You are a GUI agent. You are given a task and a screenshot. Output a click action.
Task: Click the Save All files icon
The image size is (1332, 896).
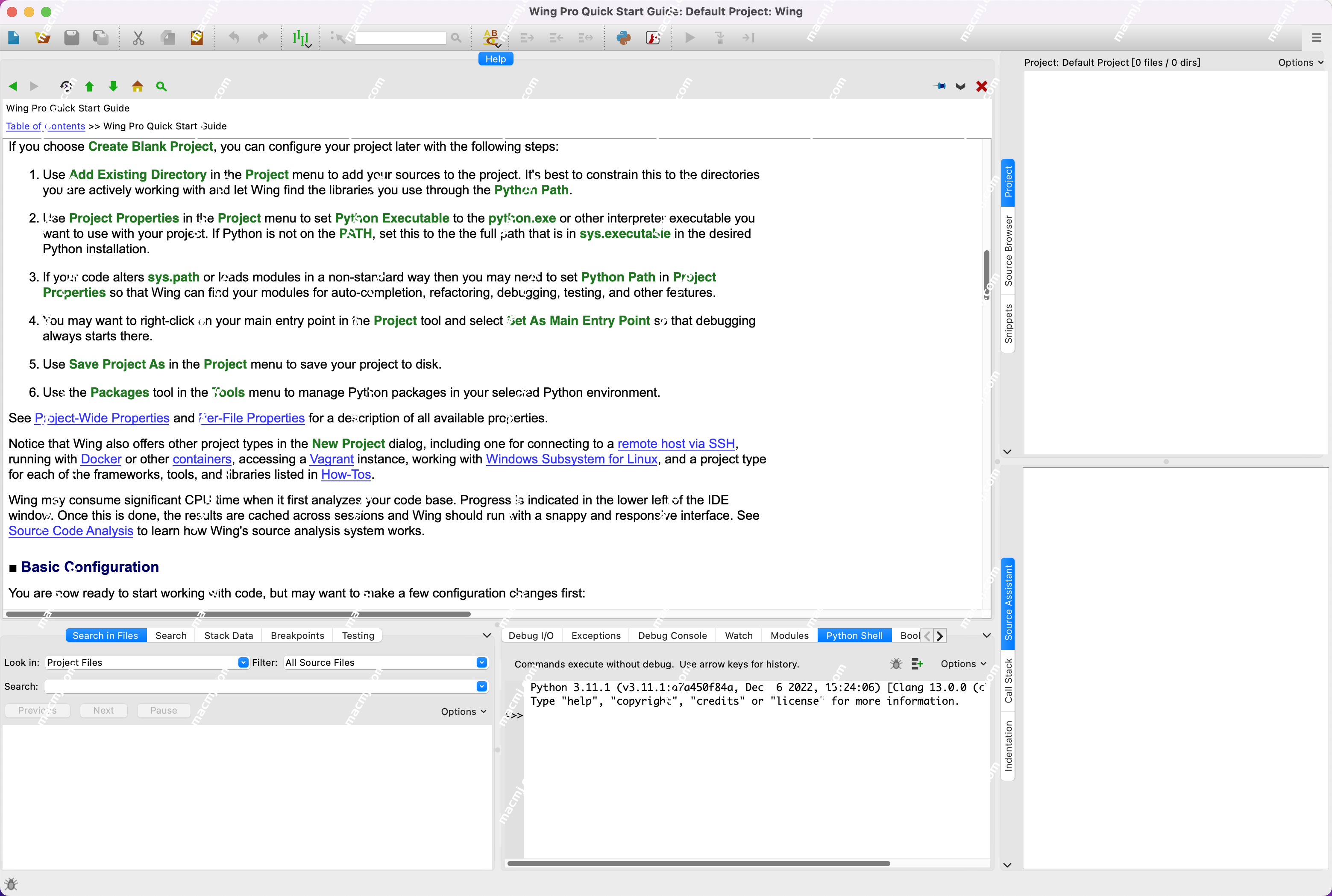pyautogui.click(x=100, y=38)
